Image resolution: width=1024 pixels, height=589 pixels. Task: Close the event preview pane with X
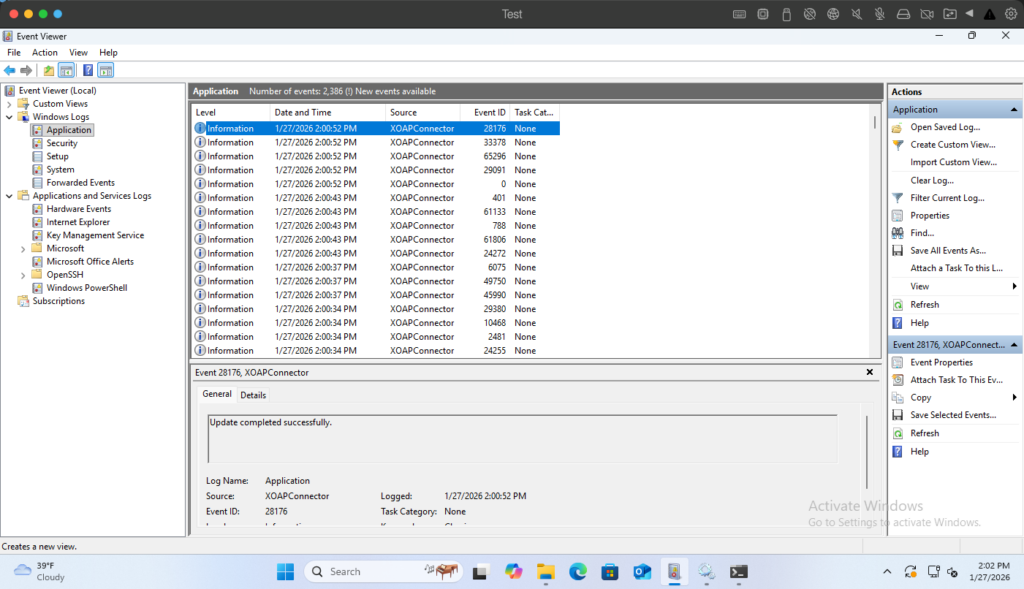869,372
